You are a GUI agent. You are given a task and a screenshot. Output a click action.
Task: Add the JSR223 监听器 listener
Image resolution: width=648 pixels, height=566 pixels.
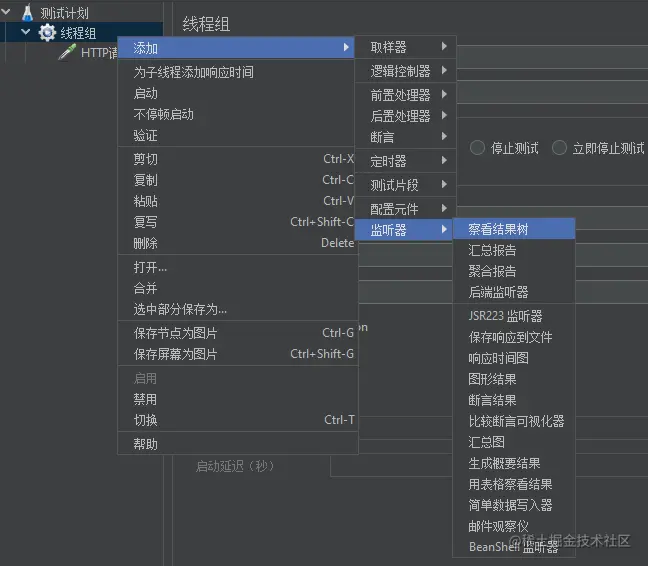point(514,316)
